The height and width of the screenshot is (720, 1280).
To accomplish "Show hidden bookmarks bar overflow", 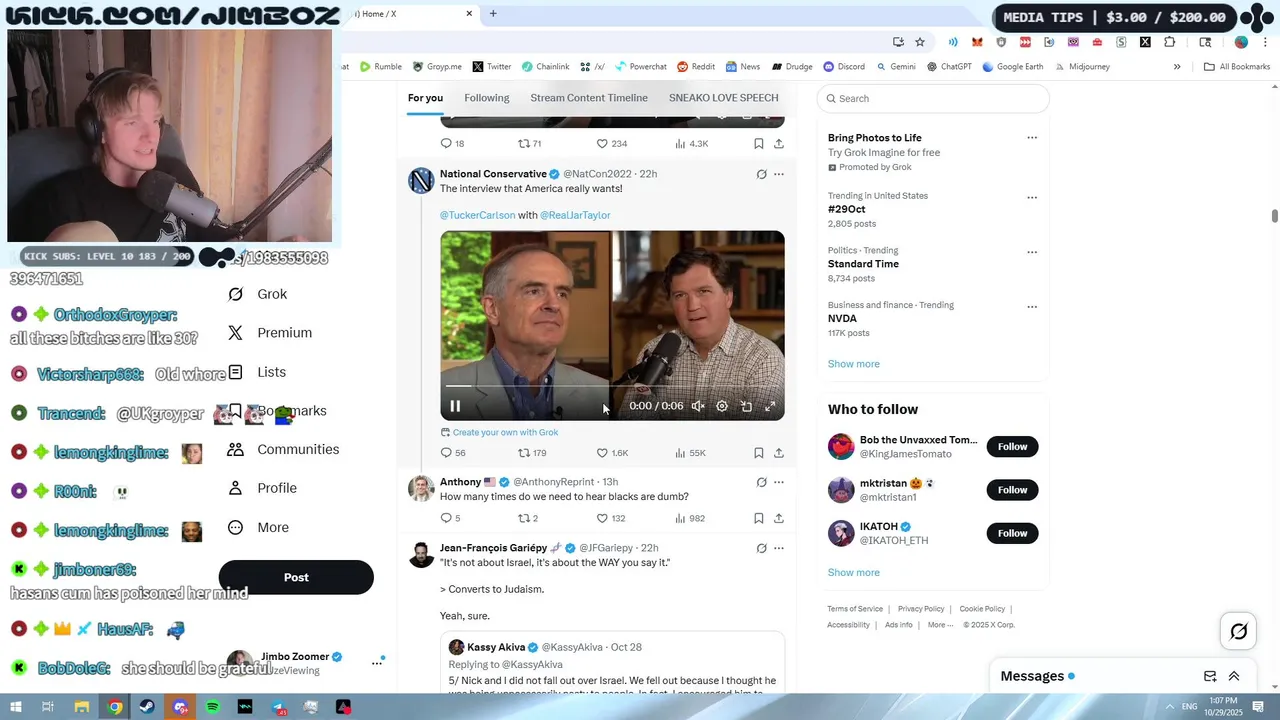I will (1177, 67).
